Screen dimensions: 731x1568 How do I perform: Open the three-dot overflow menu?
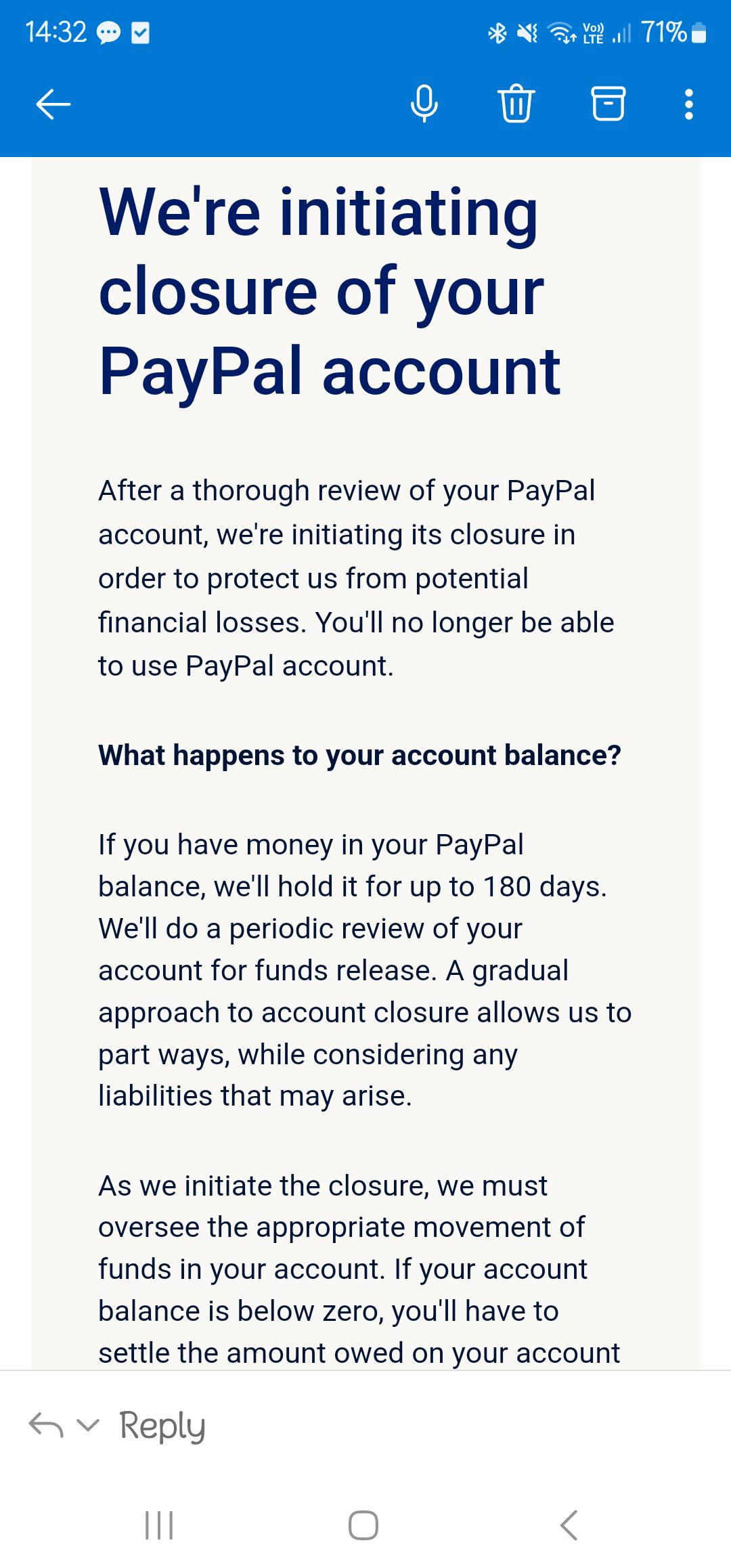[x=688, y=103]
